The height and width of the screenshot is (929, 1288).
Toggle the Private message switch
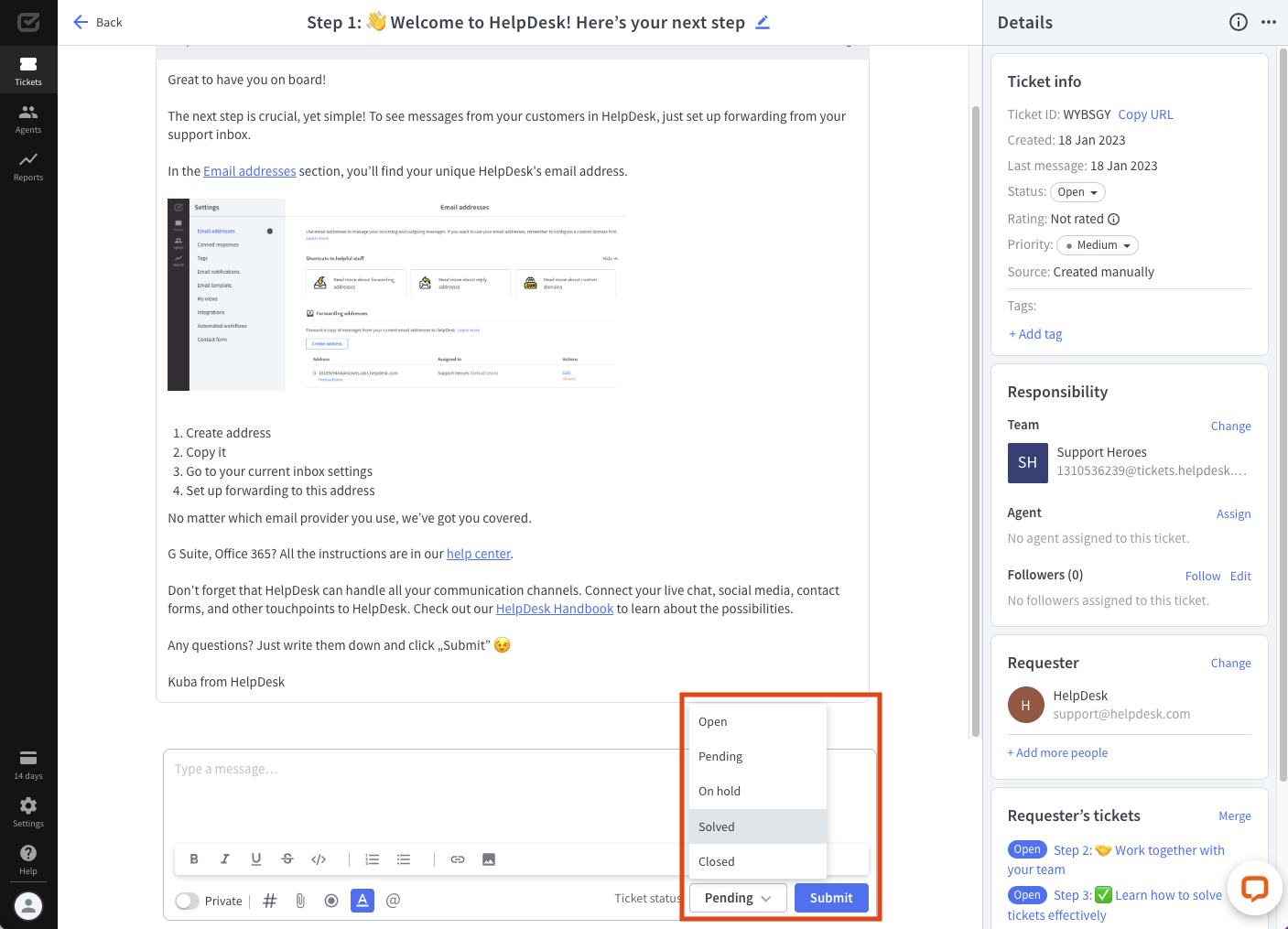188,901
